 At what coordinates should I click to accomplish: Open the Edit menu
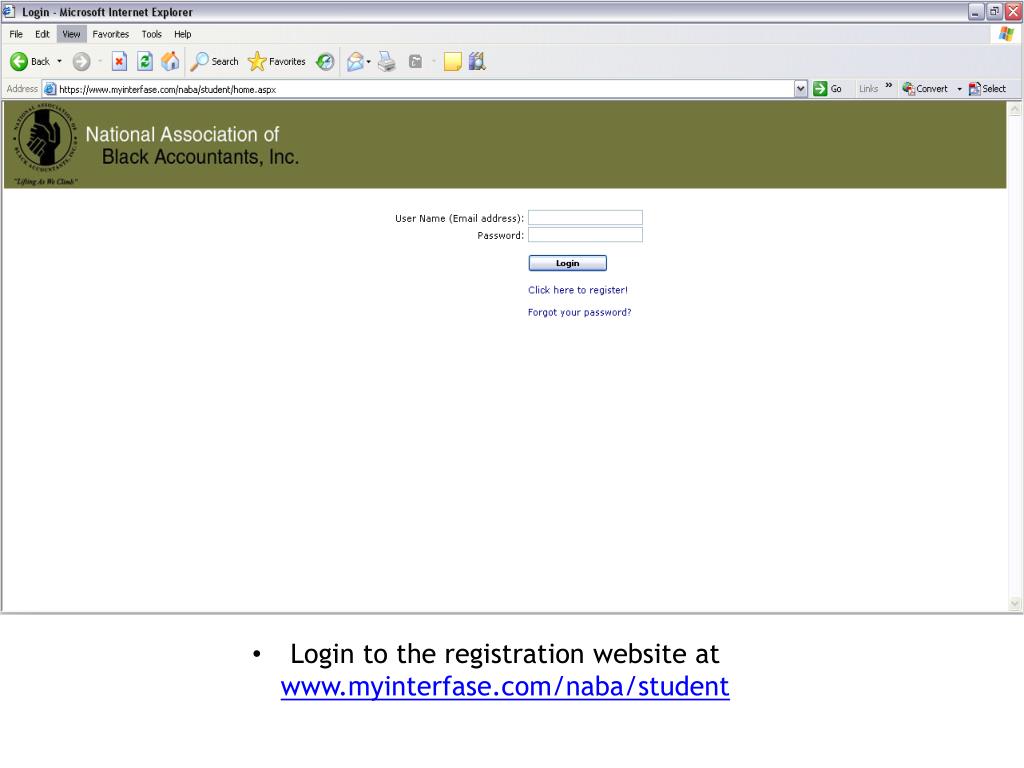coord(42,34)
